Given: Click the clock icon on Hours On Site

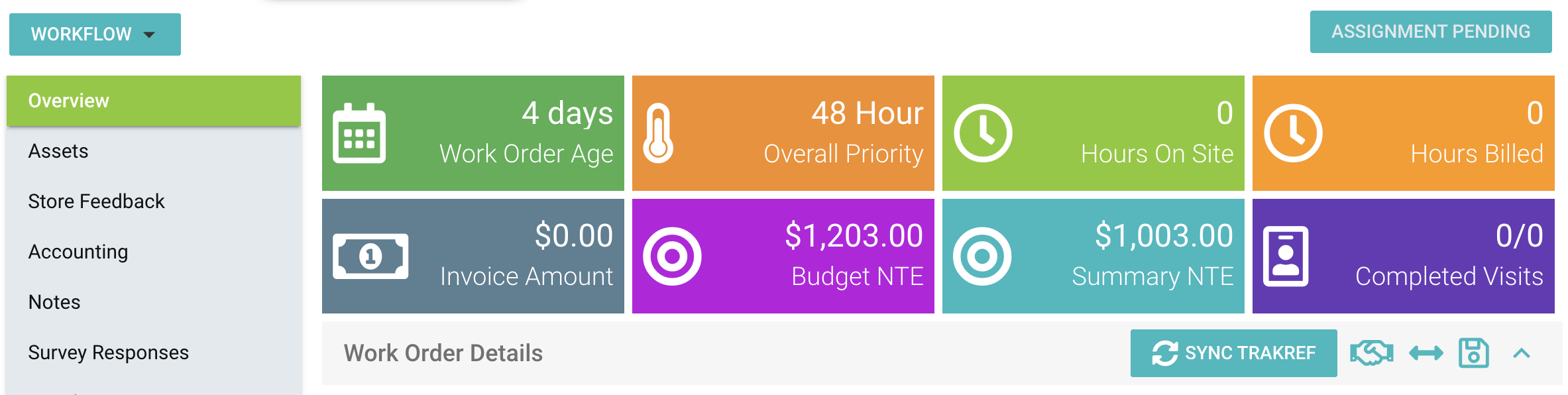Looking at the screenshot, I should pos(983,133).
